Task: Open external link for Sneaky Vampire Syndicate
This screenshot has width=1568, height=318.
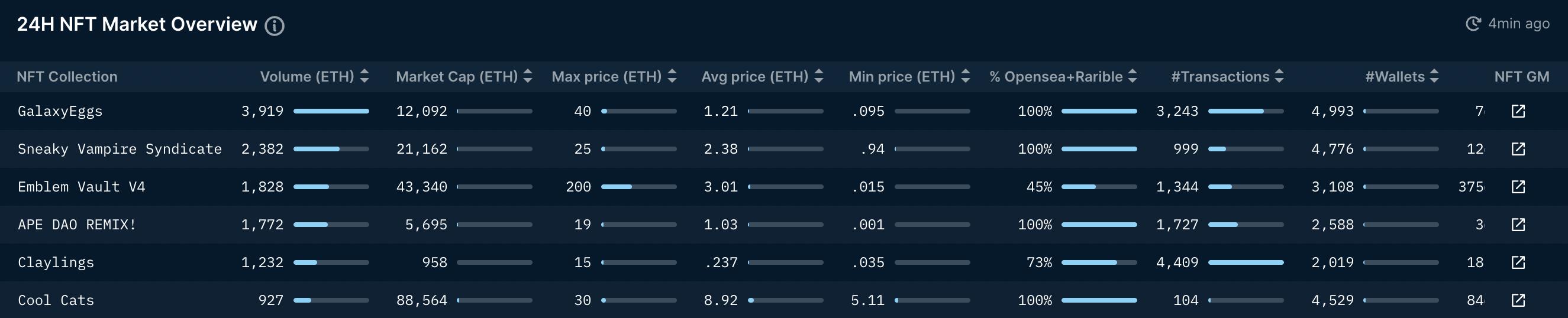Action: coord(1518,149)
